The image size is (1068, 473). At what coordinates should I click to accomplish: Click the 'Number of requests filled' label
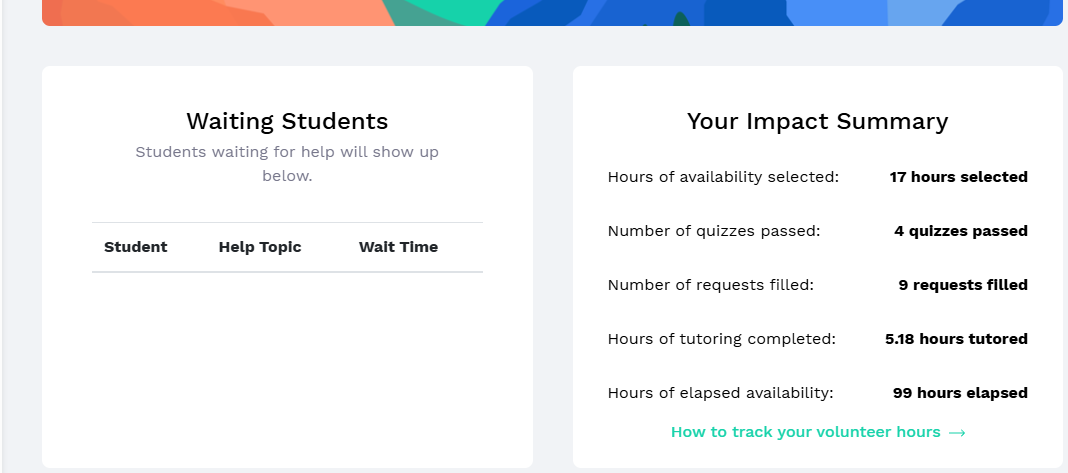[710, 285]
